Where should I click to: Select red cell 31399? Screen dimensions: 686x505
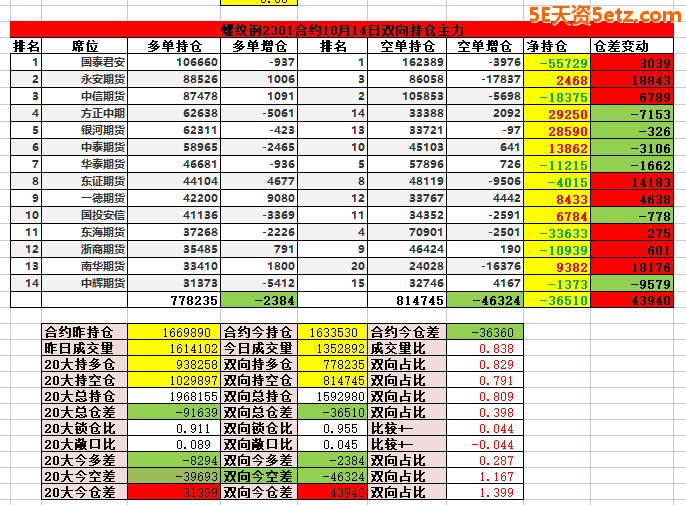coord(174,492)
